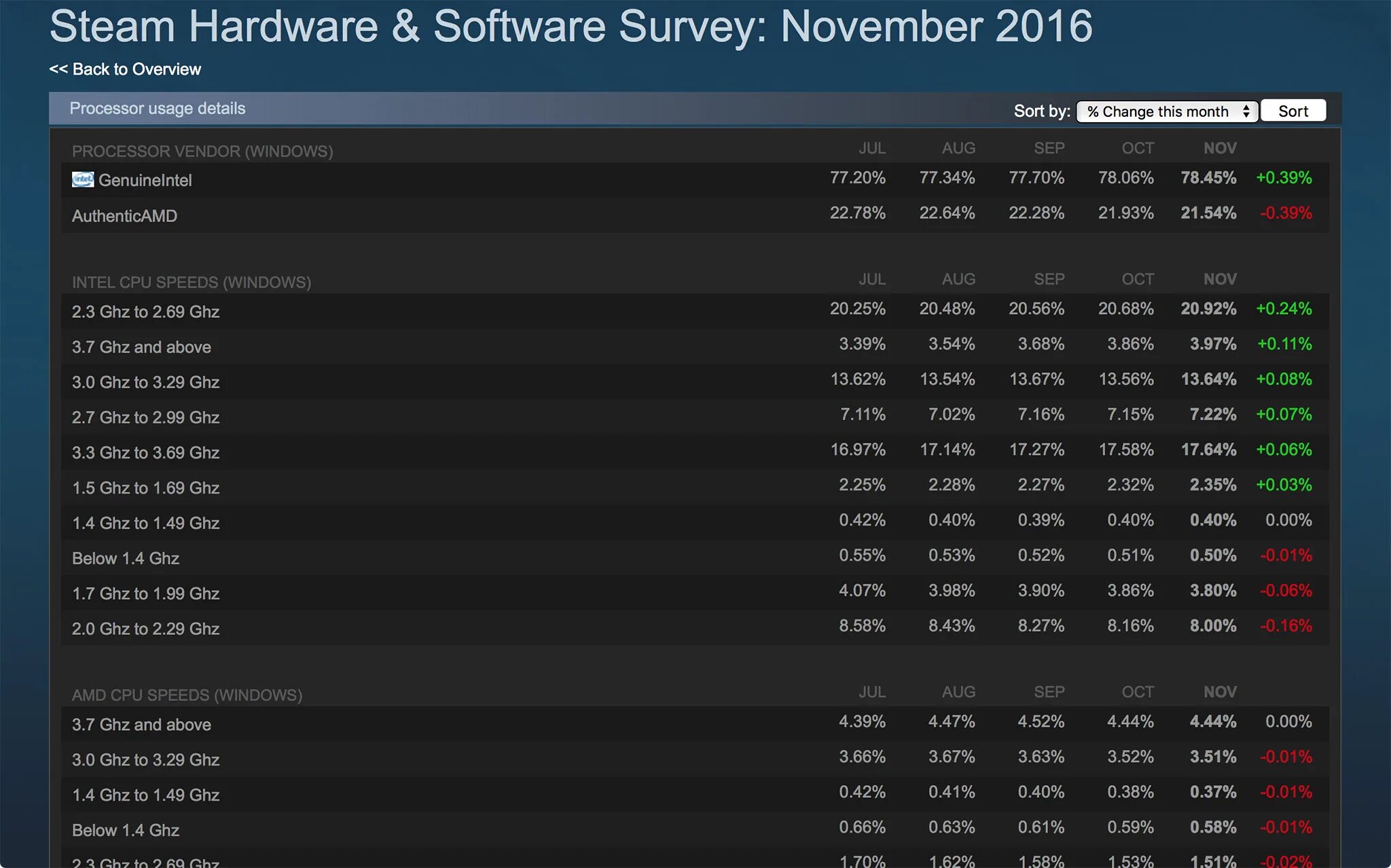This screenshot has height=868, width=1391.
Task: Click AMD 3.51% NOV value
Action: (x=1213, y=757)
